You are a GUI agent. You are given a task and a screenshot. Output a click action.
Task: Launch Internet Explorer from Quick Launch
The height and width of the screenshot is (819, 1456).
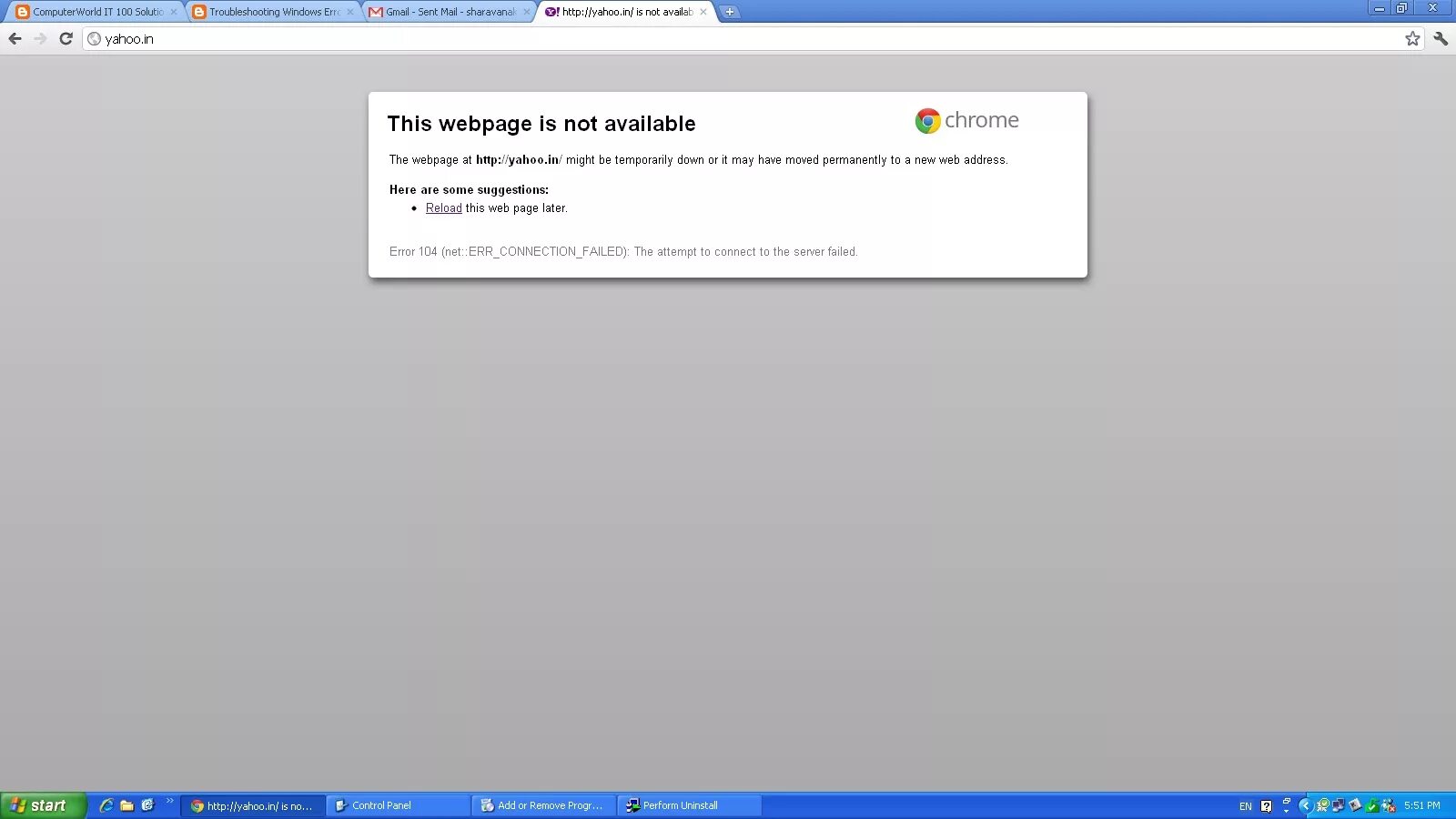[x=106, y=805]
